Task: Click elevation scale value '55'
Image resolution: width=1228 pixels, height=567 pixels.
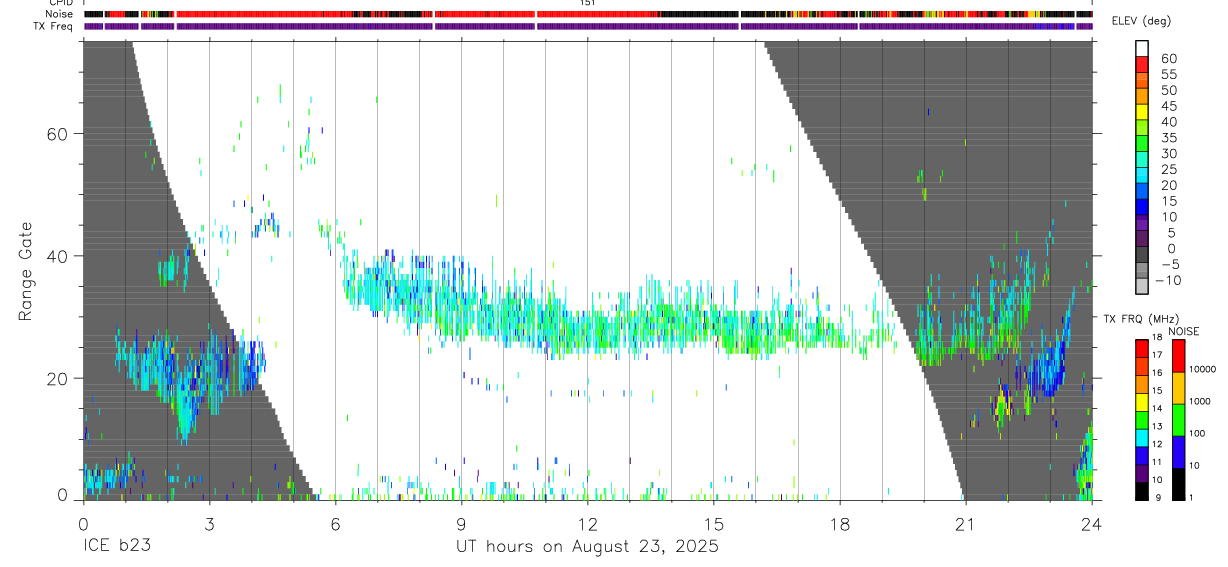Action: [x=1167, y=74]
